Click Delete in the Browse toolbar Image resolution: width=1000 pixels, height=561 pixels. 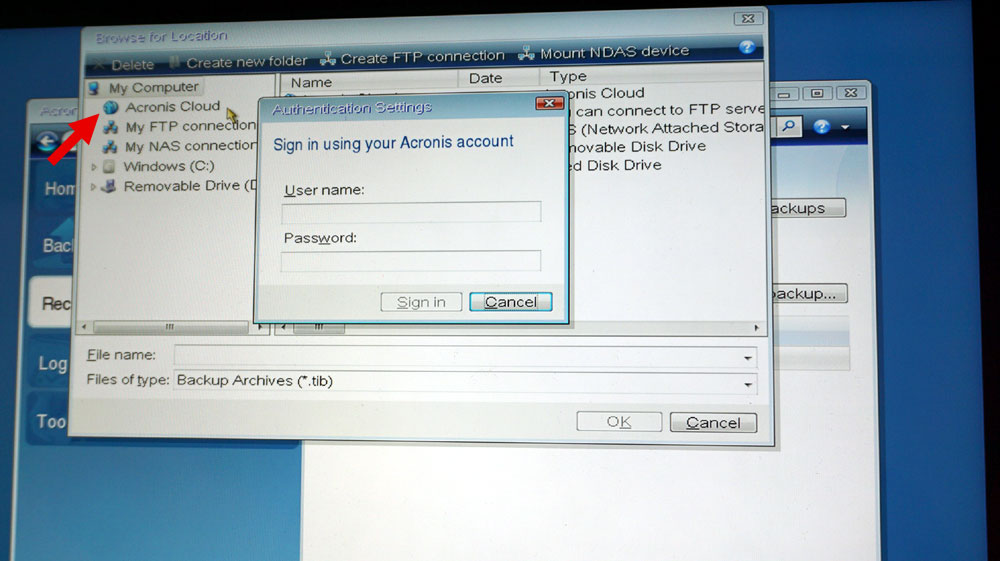pos(126,64)
